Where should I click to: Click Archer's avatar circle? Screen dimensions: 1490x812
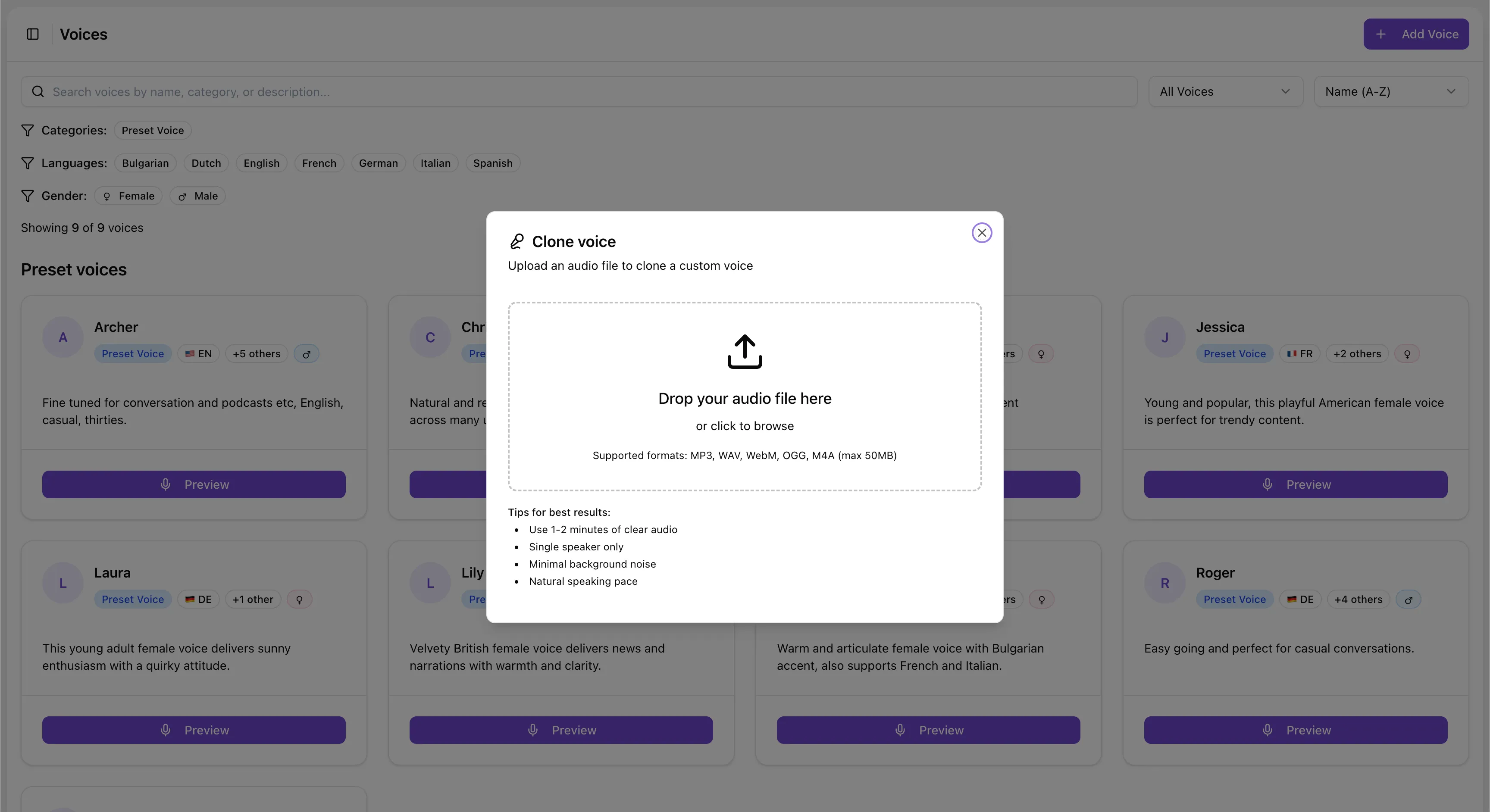63,337
